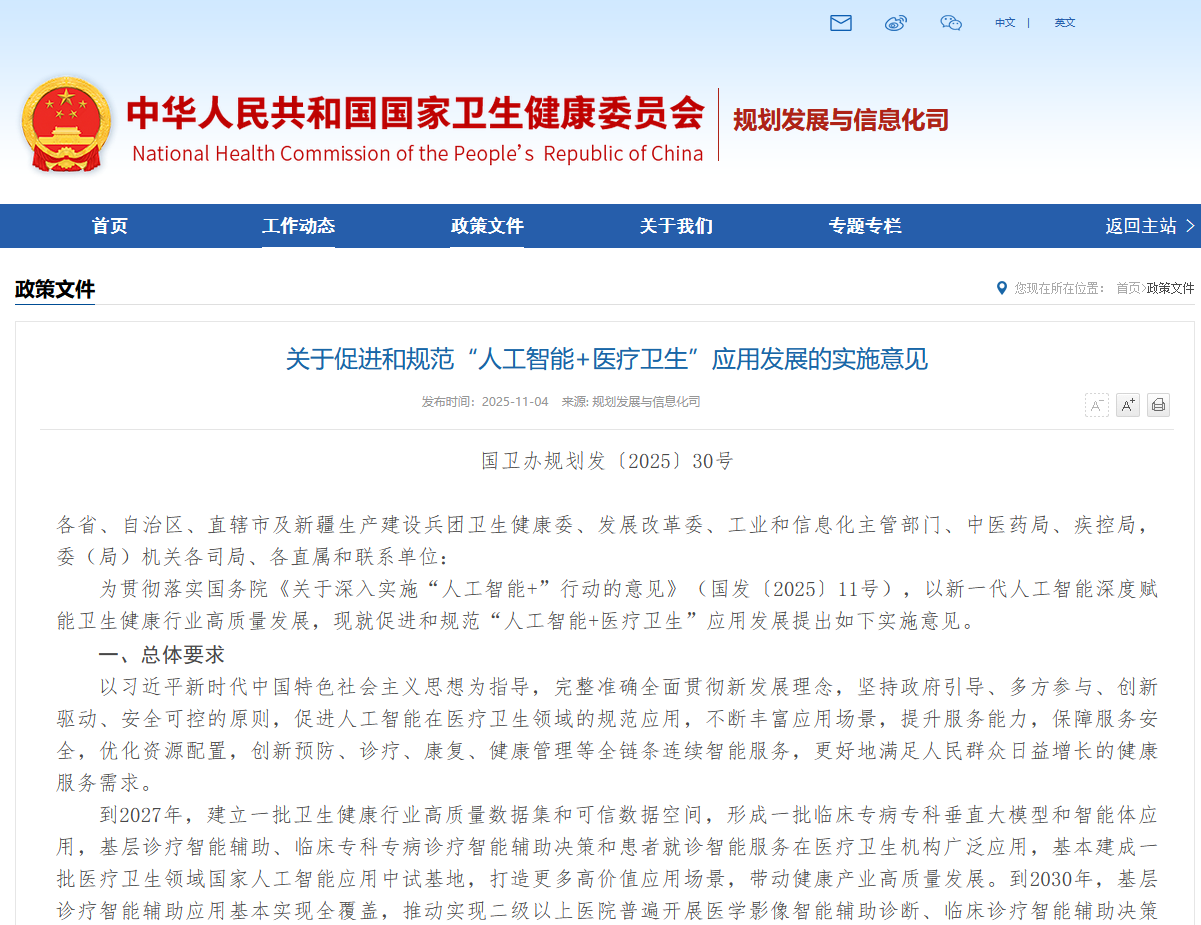The height and width of the screenshot is (925, 1201).
Task: Switch language to 中文
Action: (1005, 23)
